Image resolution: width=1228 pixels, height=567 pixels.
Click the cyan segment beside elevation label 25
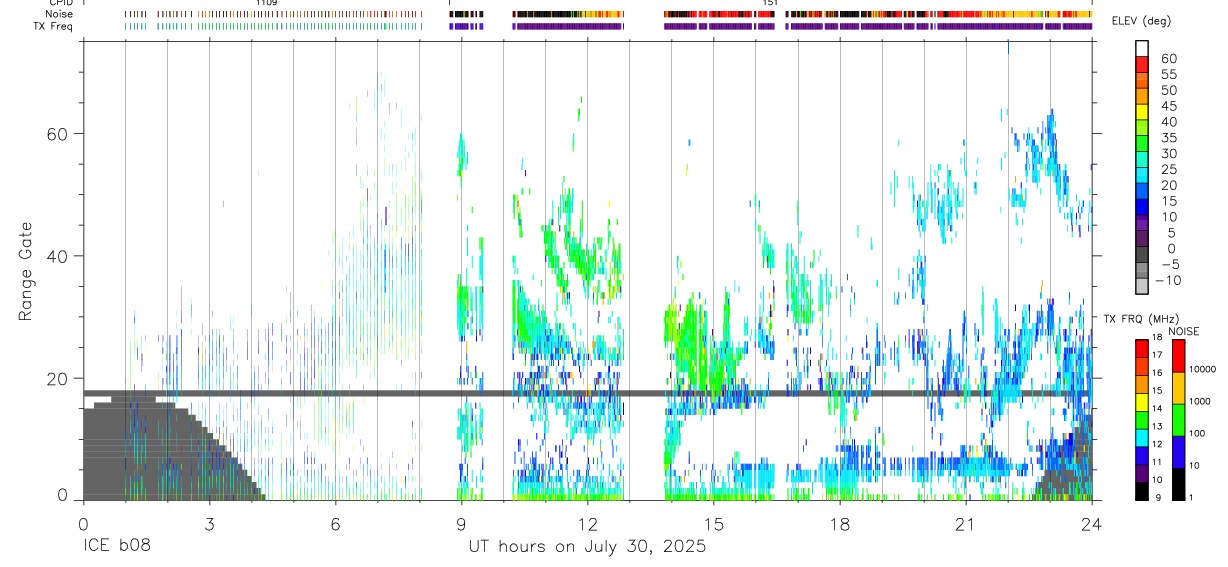click(1142, 175)
